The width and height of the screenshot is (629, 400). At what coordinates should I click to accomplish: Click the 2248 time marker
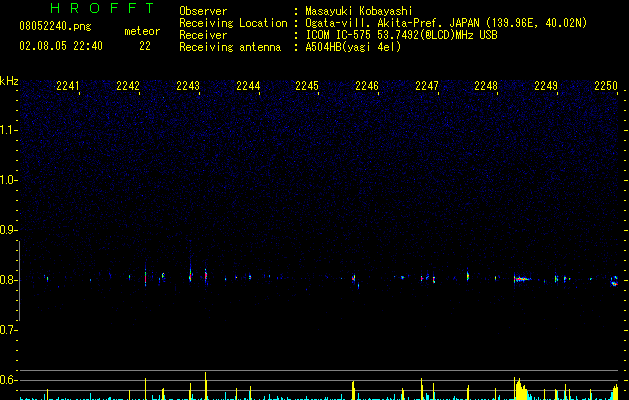(486, 86)
